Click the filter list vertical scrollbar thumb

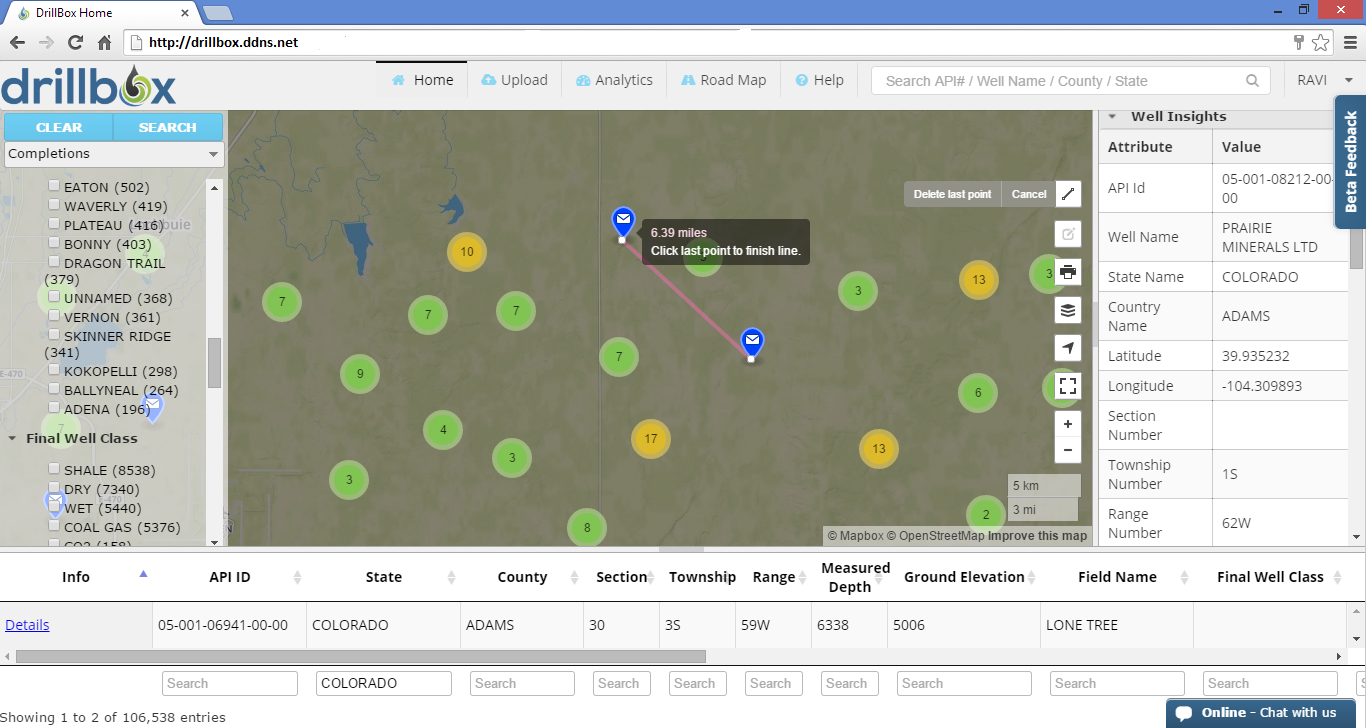tap(214, 363)
